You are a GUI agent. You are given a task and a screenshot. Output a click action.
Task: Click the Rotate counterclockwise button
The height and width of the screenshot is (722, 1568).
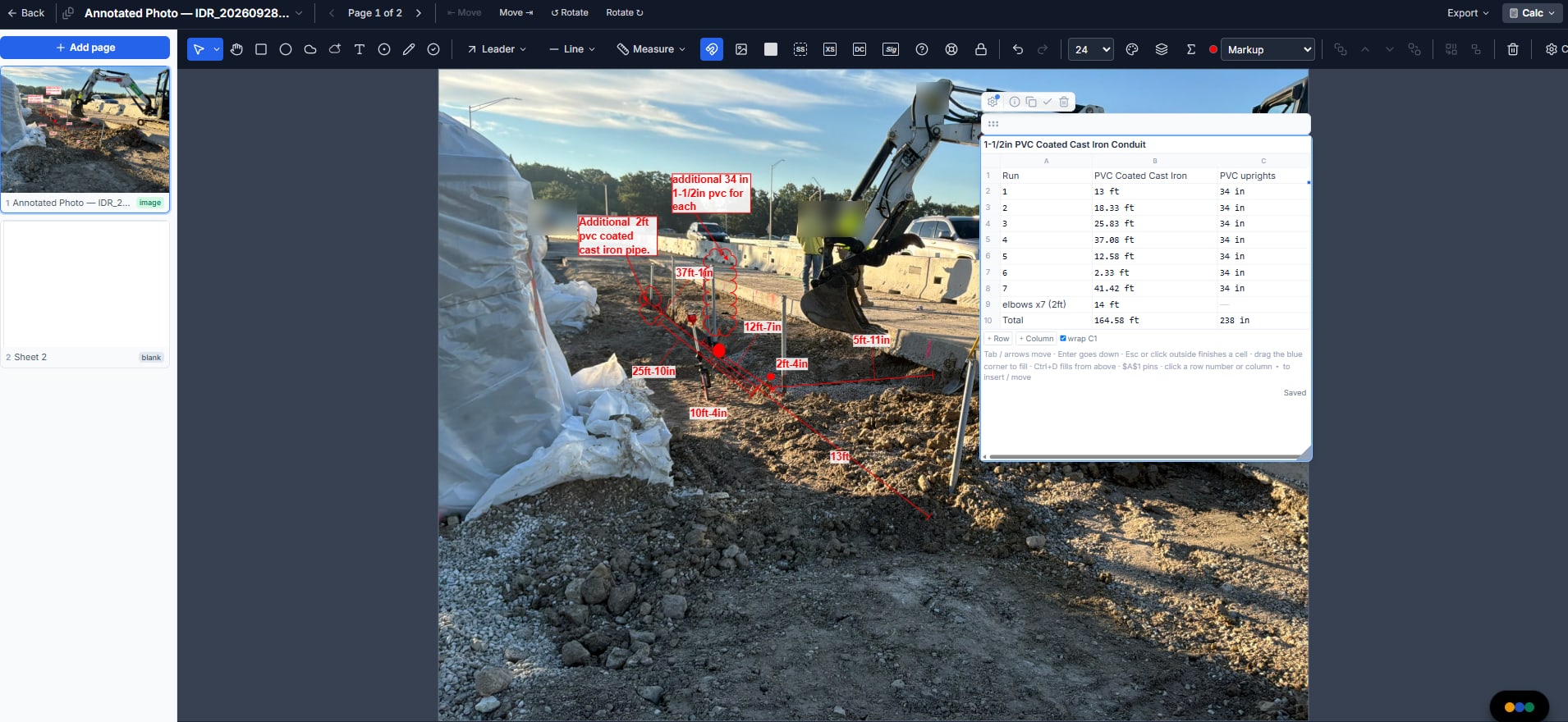(570, 13)
